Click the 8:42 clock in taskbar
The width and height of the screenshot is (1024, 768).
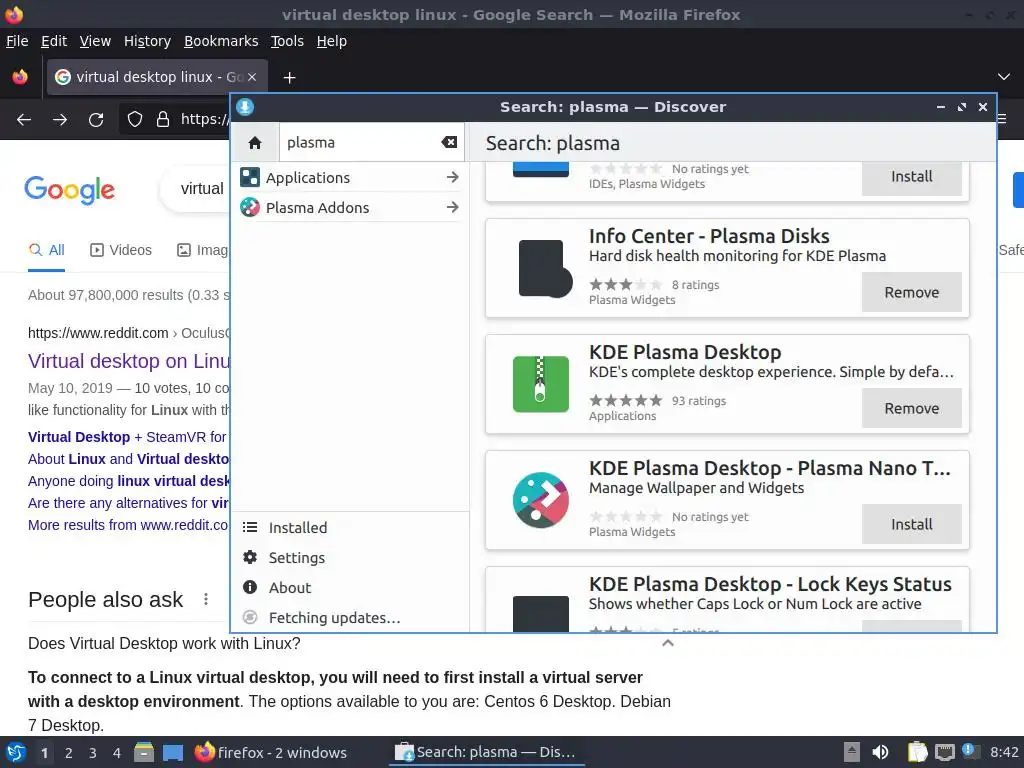point(1004,752)
